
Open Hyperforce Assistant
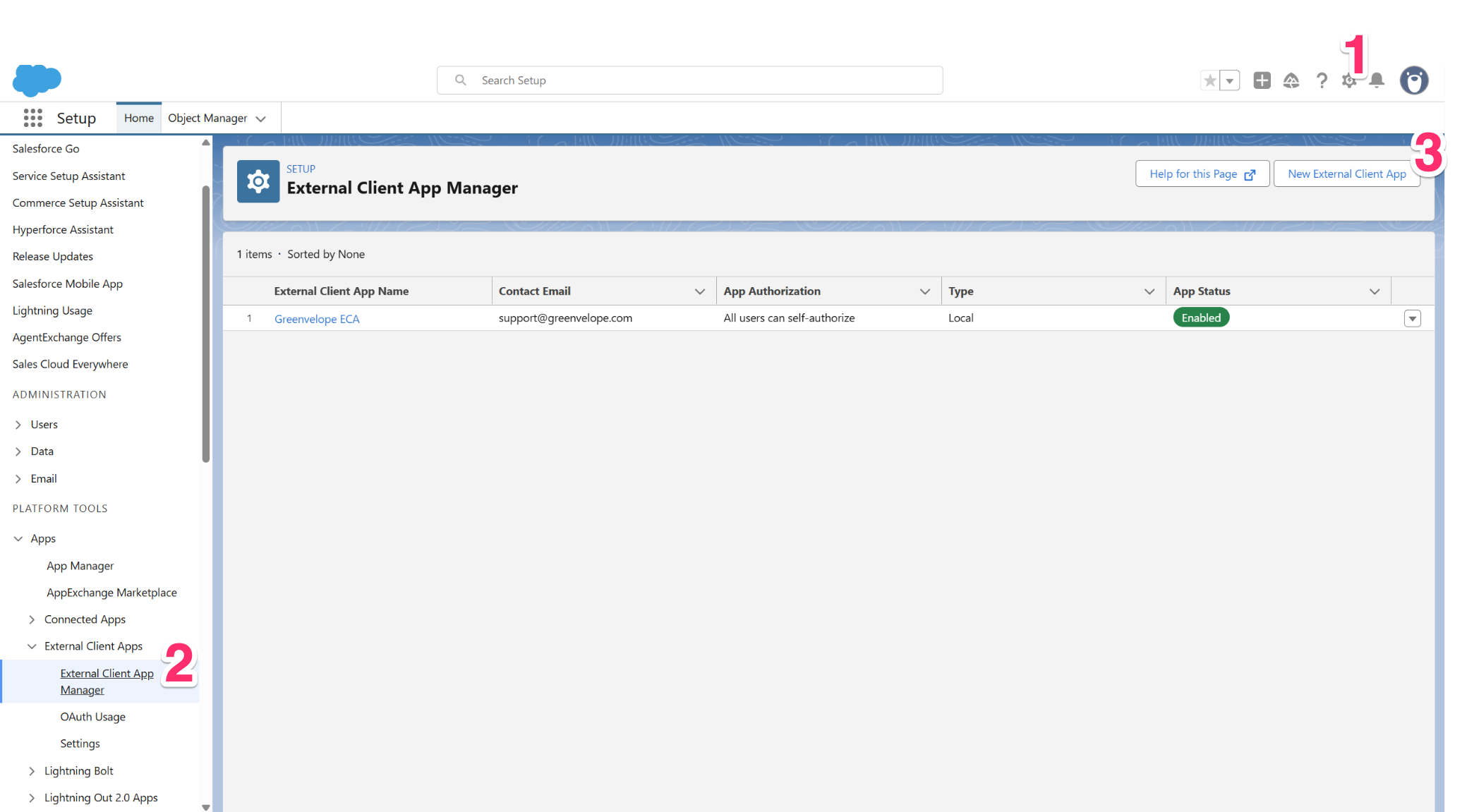click(x=63, y=230)
